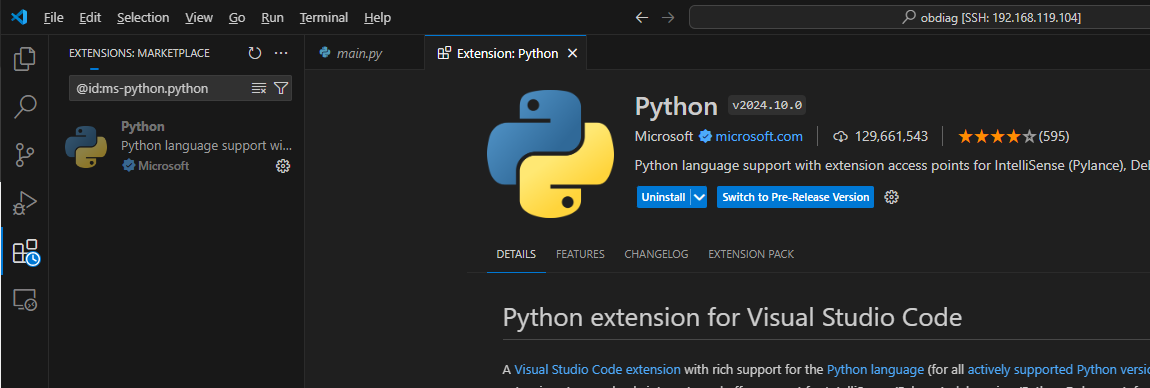Clear the extensions search results
Image resolution: width=1150 pixels, height=388 pixels.
[259, 88]
